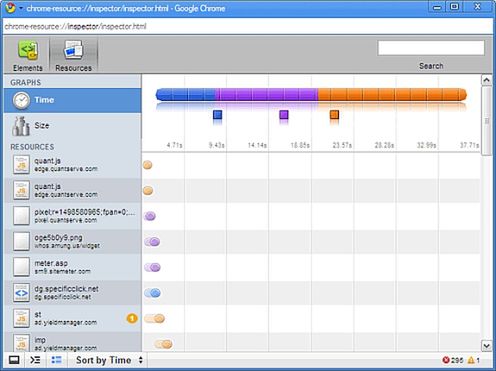496x371 pixels.
Task: Select the imp resource row
Action: [x=73, y=342]
